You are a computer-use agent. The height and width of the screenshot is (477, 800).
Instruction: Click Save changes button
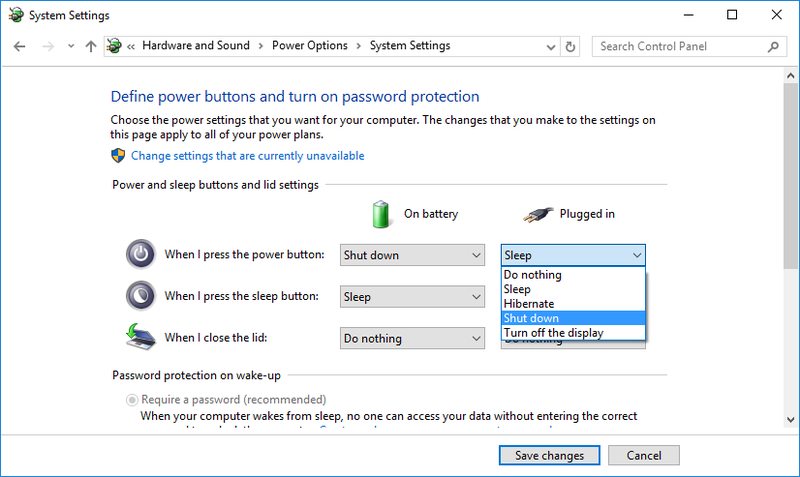(x=549, y=455)
